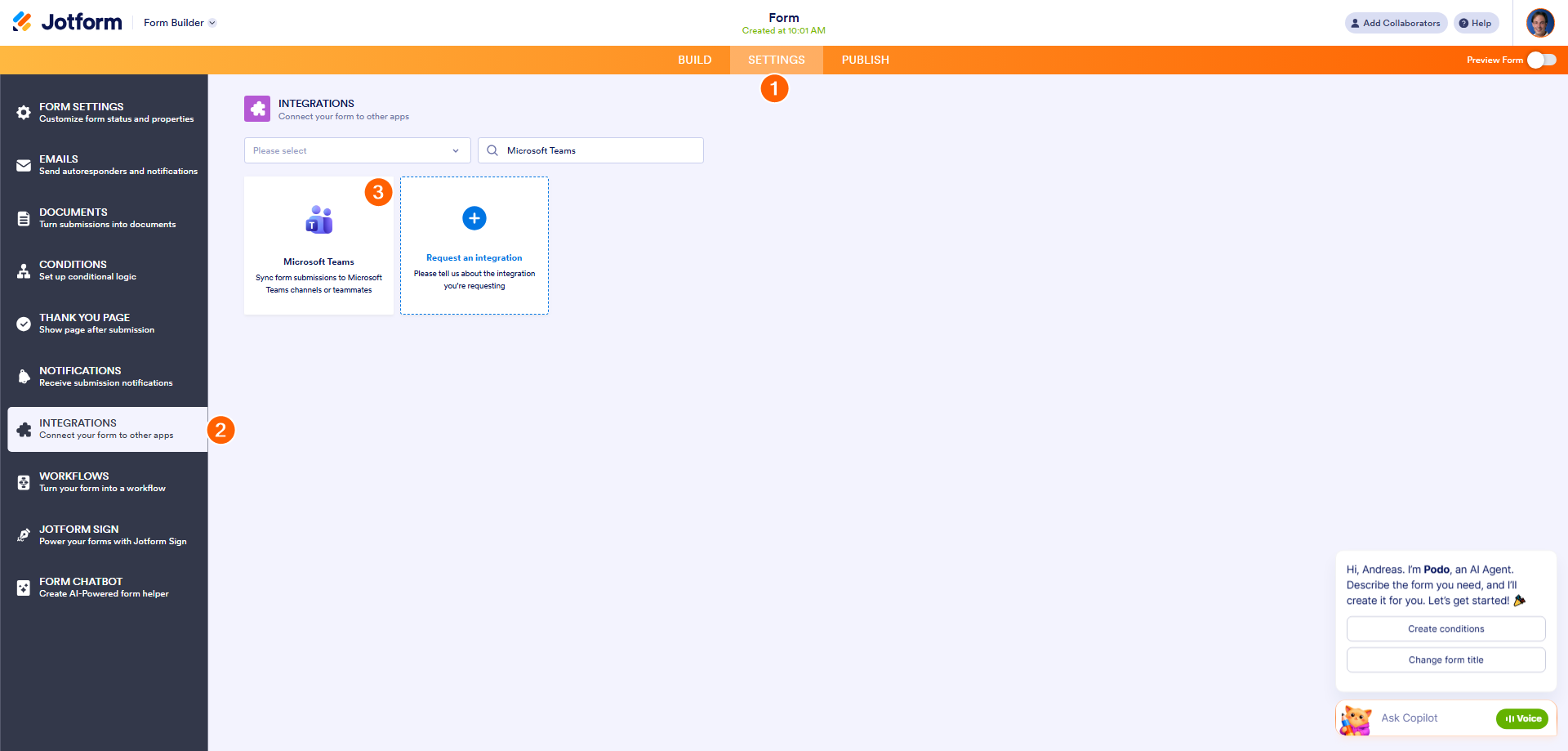Click the Documents icon in the sidebar

tap(24, 217)
